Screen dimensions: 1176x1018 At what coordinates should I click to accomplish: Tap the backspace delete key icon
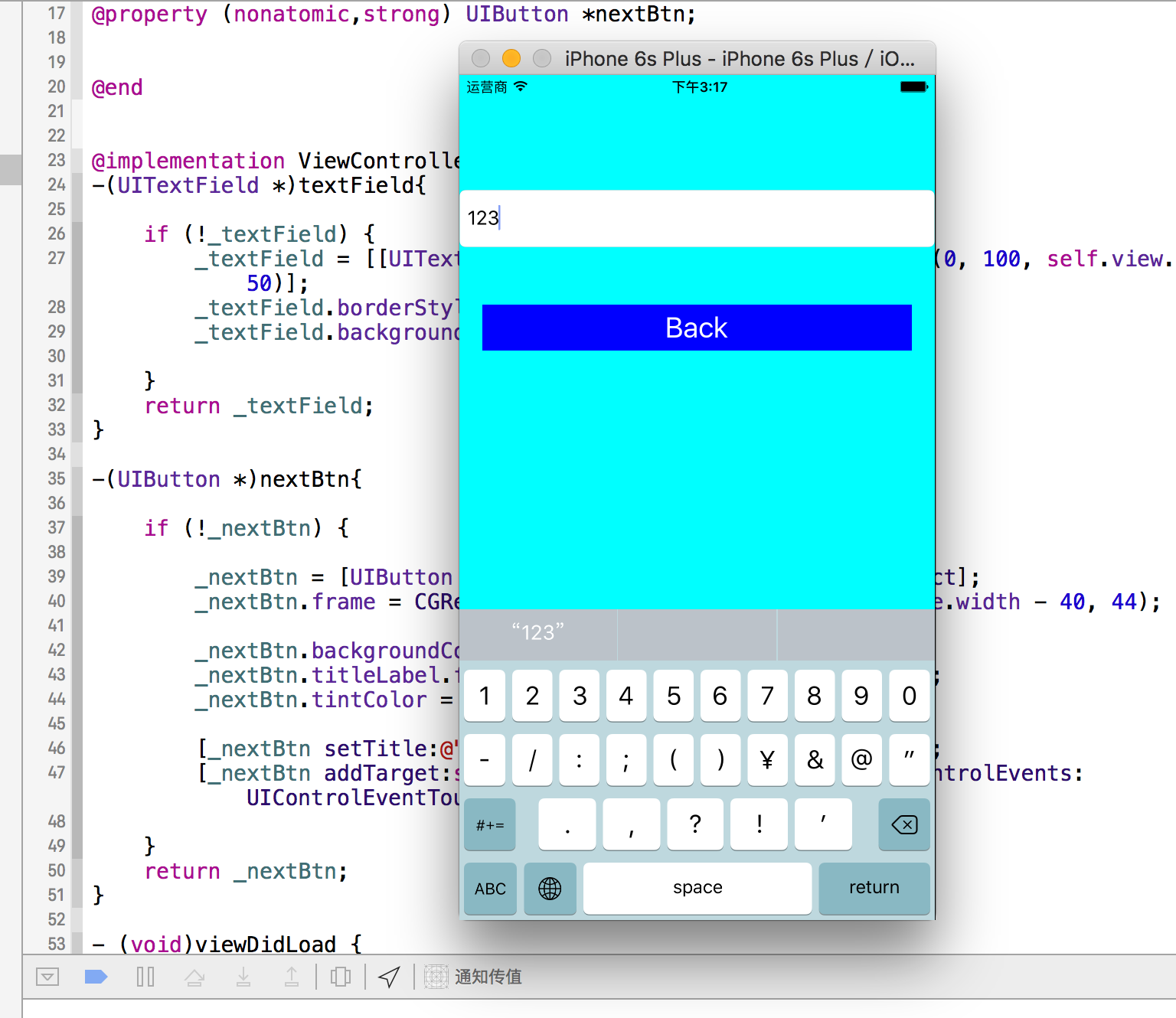point(904,824)
